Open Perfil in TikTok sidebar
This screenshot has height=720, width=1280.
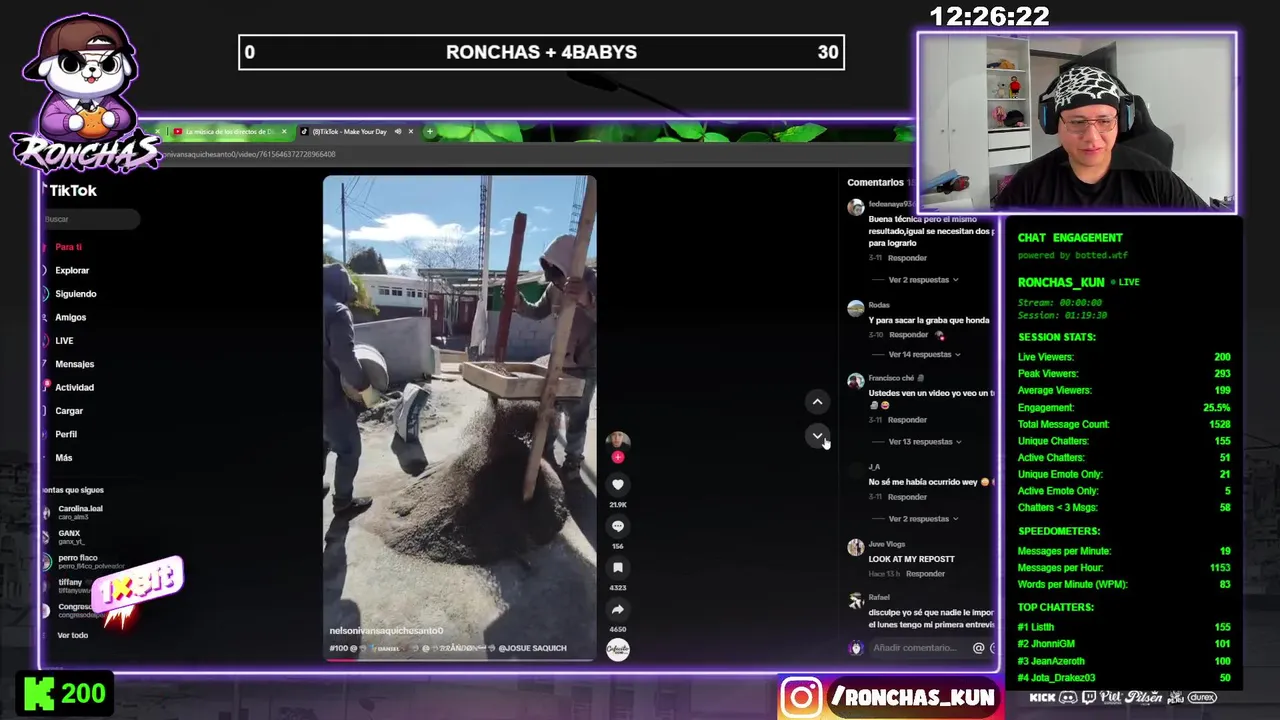pos(66,434)
